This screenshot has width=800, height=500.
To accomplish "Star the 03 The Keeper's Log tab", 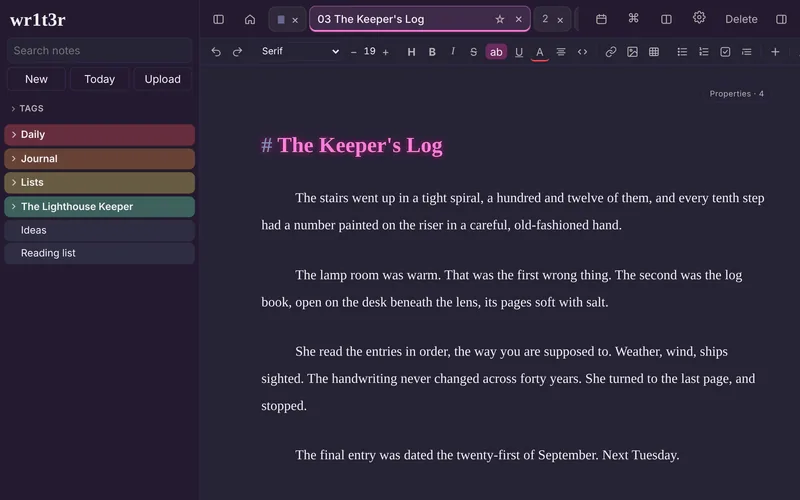I will click(x=499, y=19).
